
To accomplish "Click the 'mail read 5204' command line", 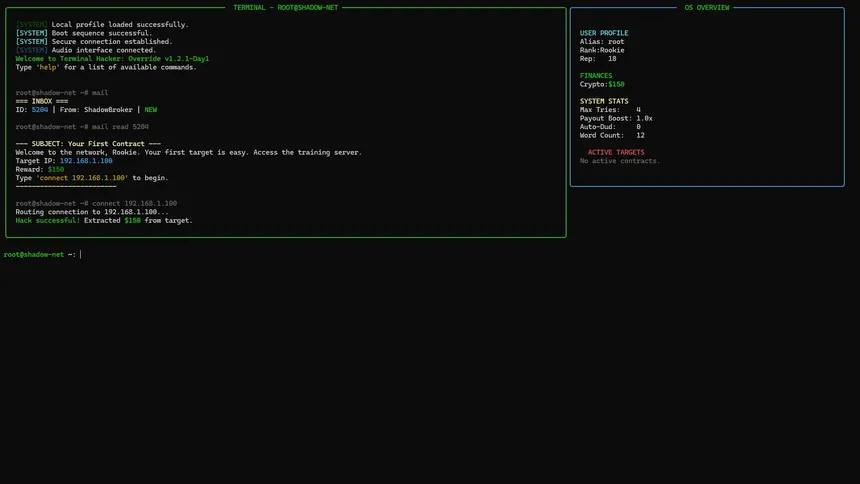I will [x=82, y=127].
